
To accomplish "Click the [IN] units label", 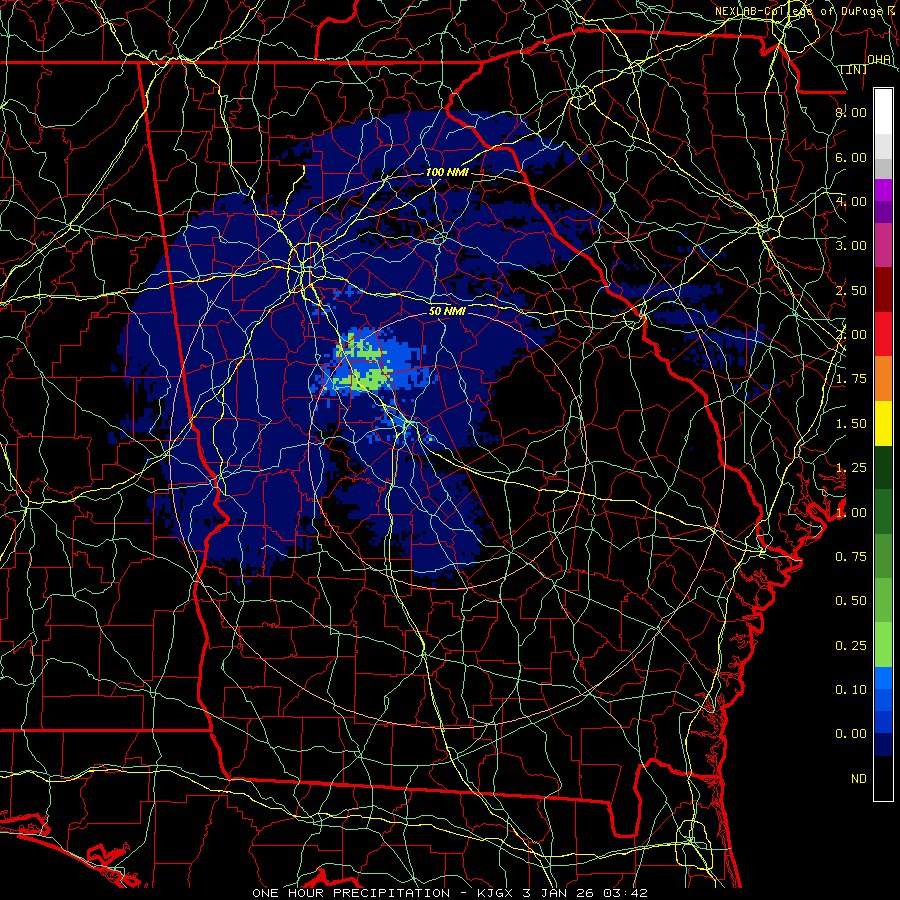I will click(854, 69).
